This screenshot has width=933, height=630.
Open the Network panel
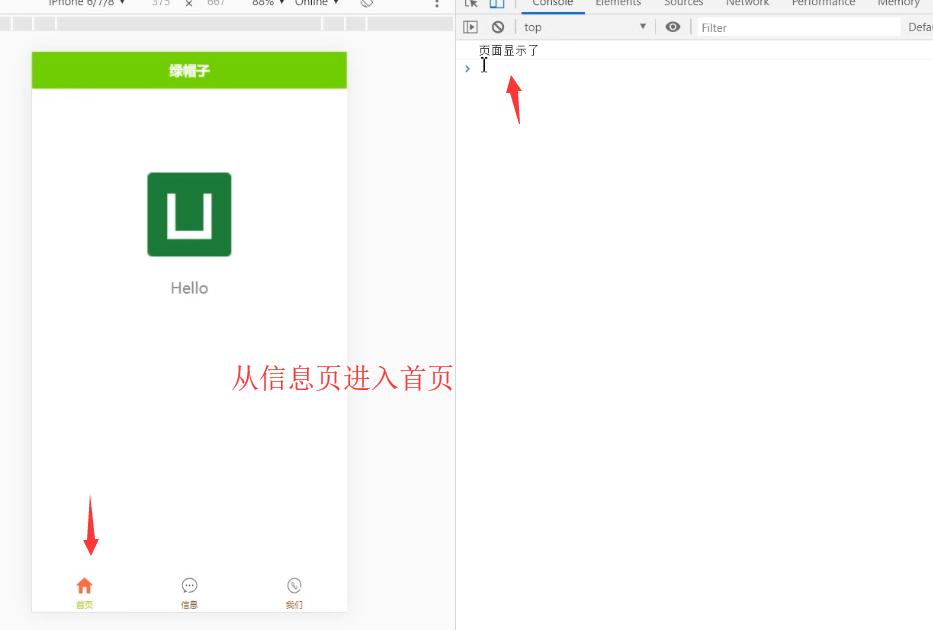click(x=748, y=4)
